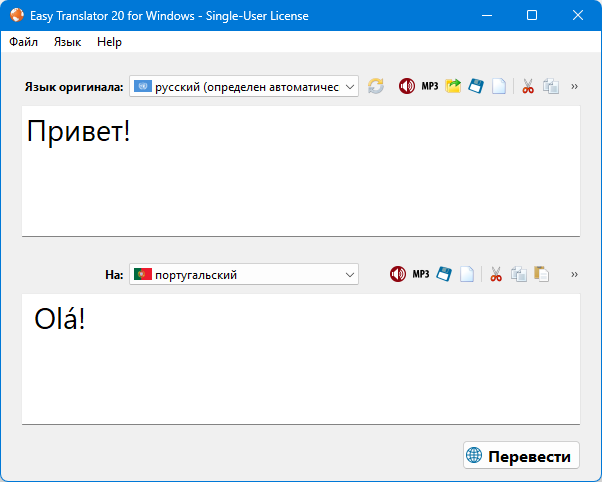Image resolution: width=602 pixels, height=482 pixels.
Task: Click inside the source text field with Привет!
Action: click(301, 171)
